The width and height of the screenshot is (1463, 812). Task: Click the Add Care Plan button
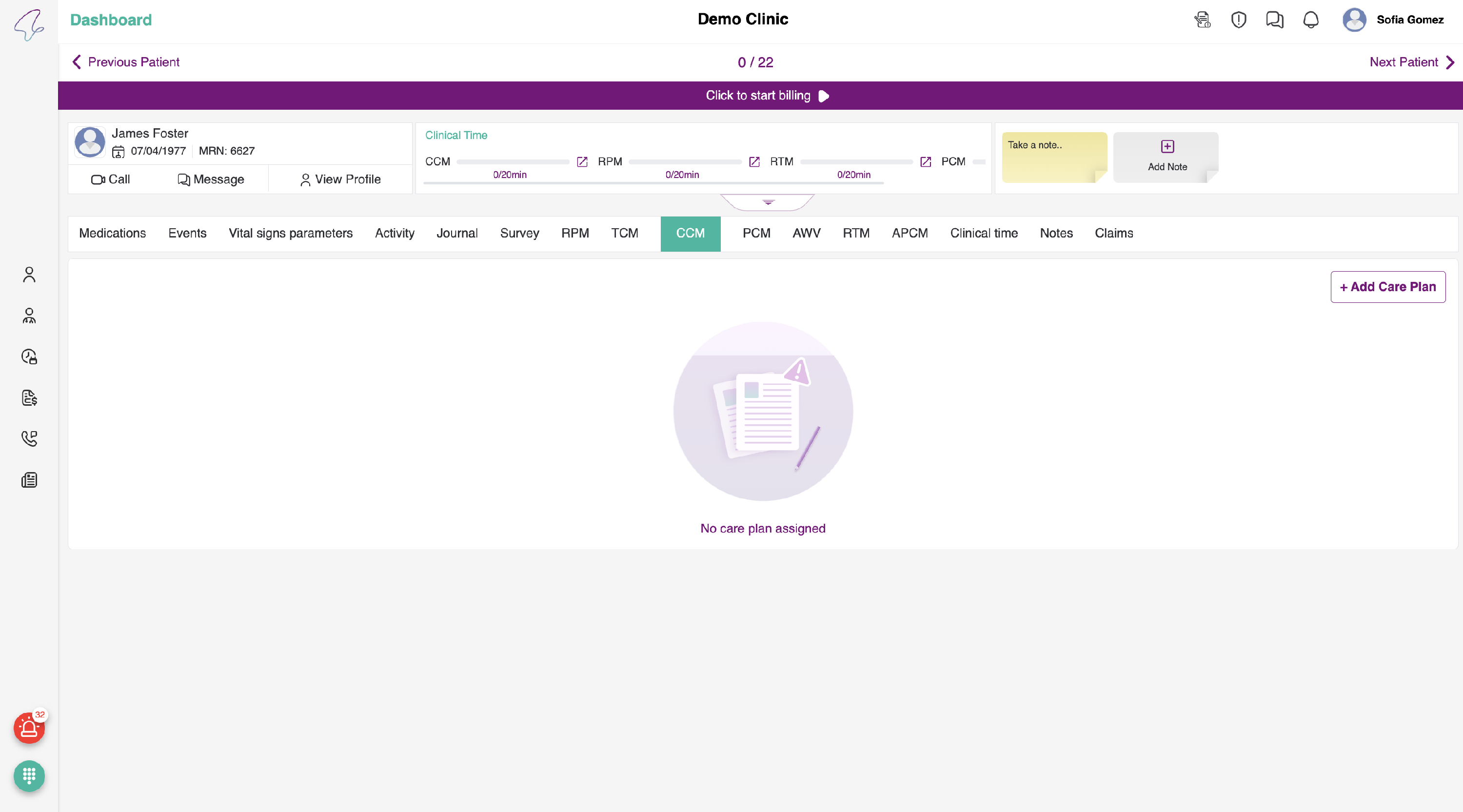(x=1387, y=287)
